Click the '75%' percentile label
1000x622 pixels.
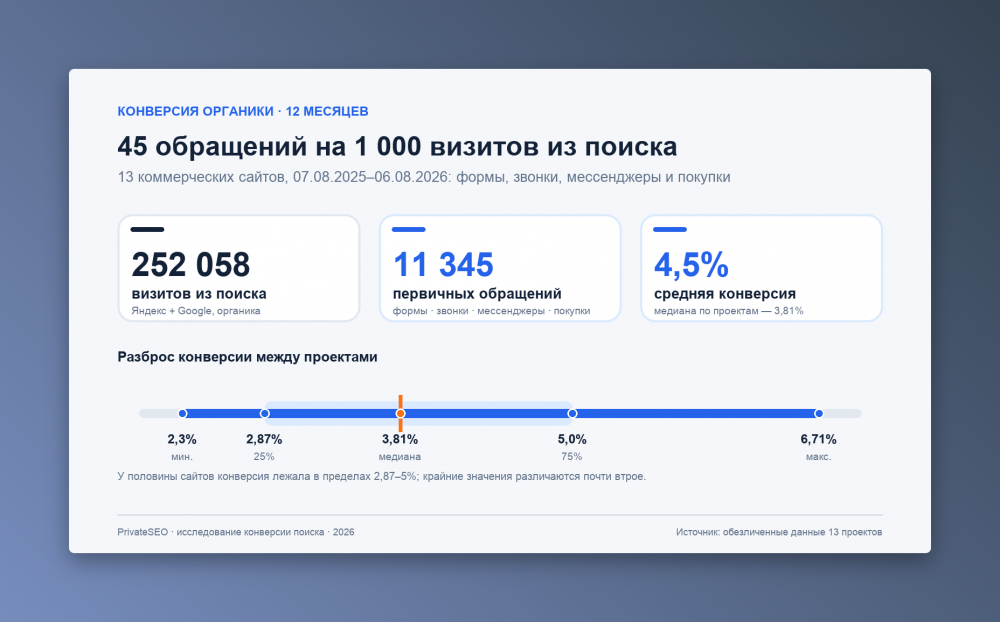pos(572,457)
